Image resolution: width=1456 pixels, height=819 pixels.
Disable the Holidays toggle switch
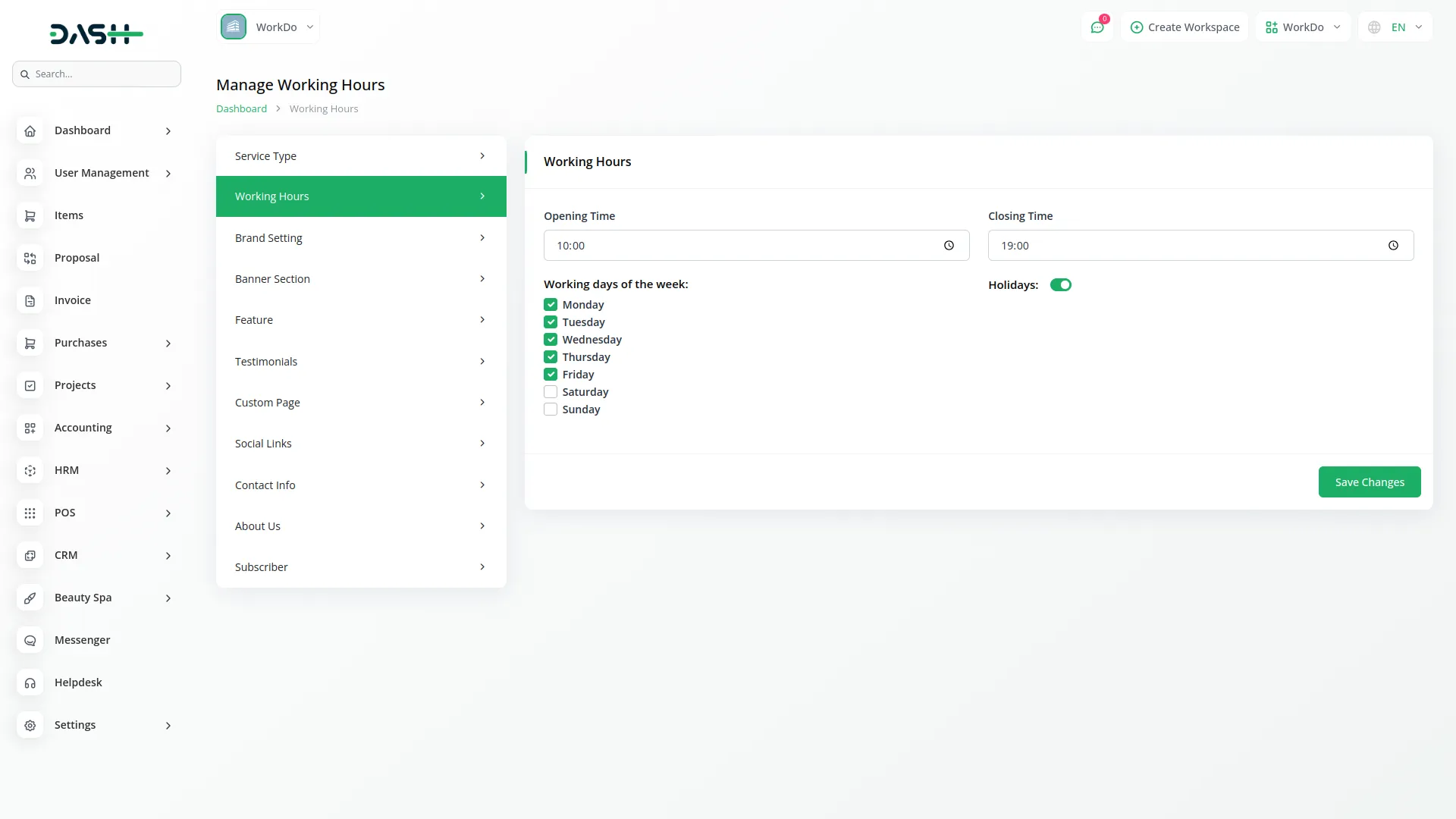(1060, 285)
